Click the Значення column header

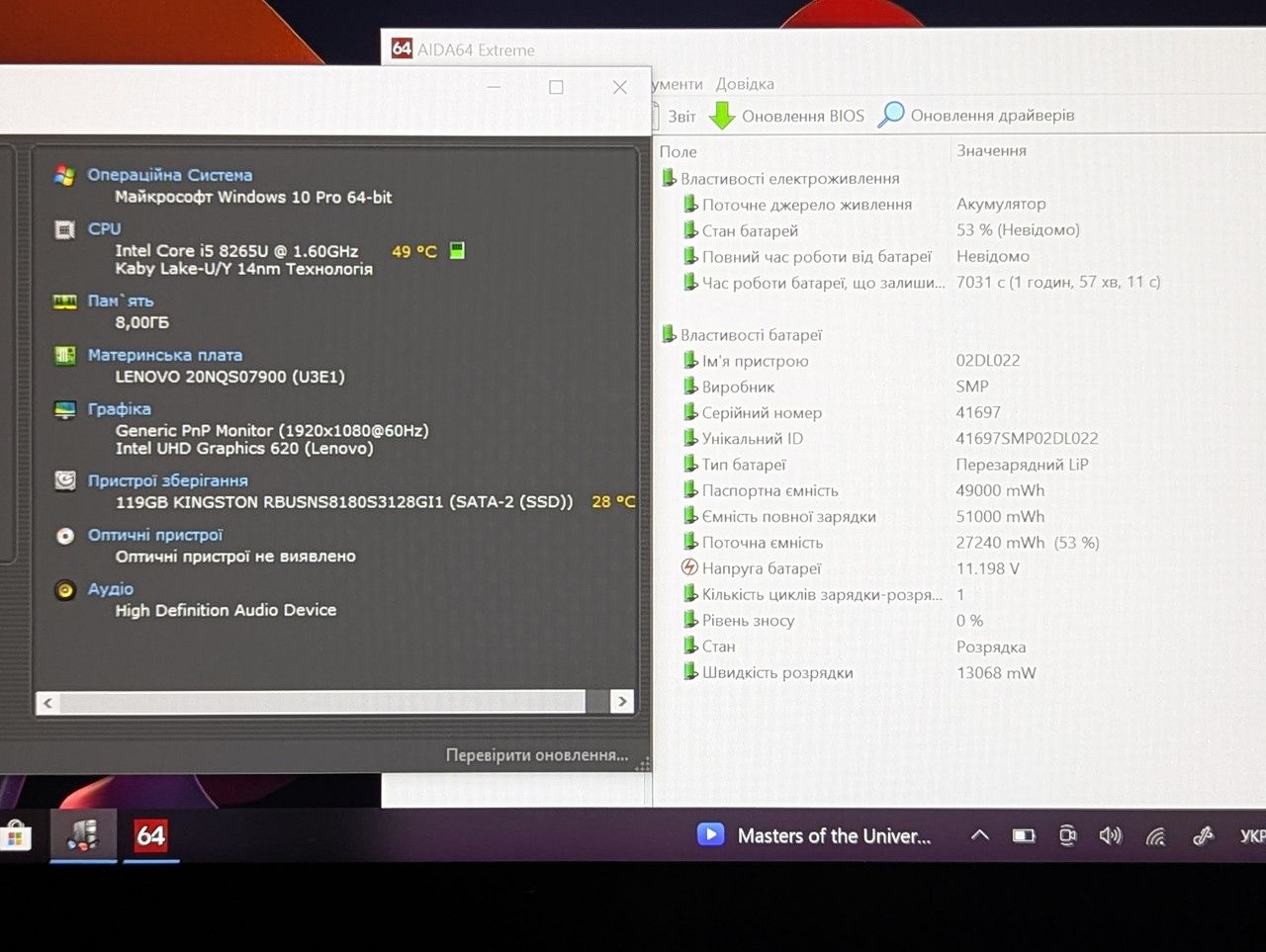[x=991, y=150]
